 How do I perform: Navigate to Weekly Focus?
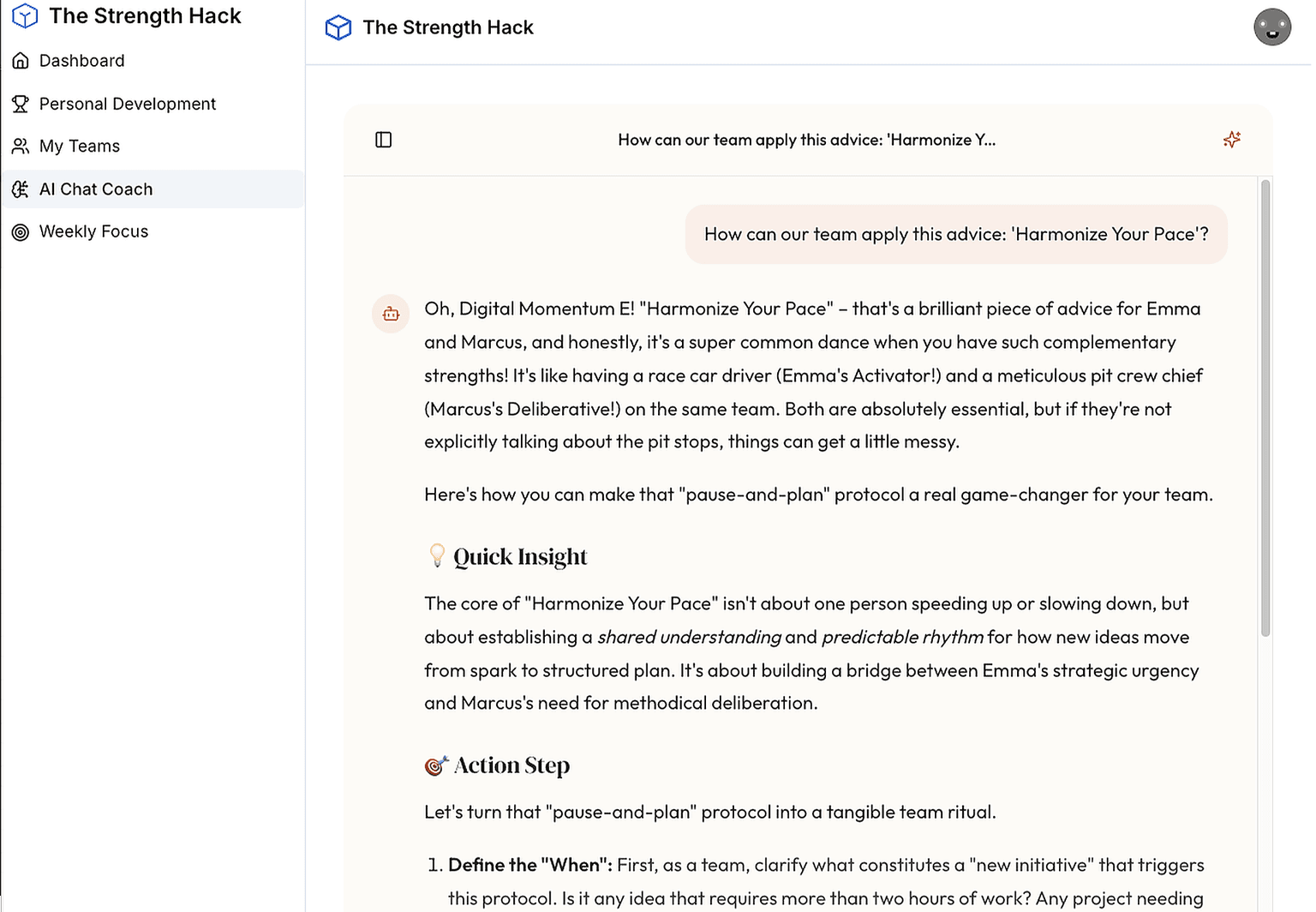pos(93,231)
